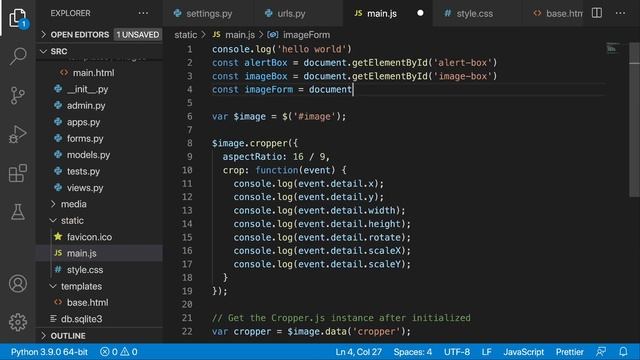Open Explorer more actions ellipsis
Viewport: 640px width, 360px height.
click(x=143, y=13)
